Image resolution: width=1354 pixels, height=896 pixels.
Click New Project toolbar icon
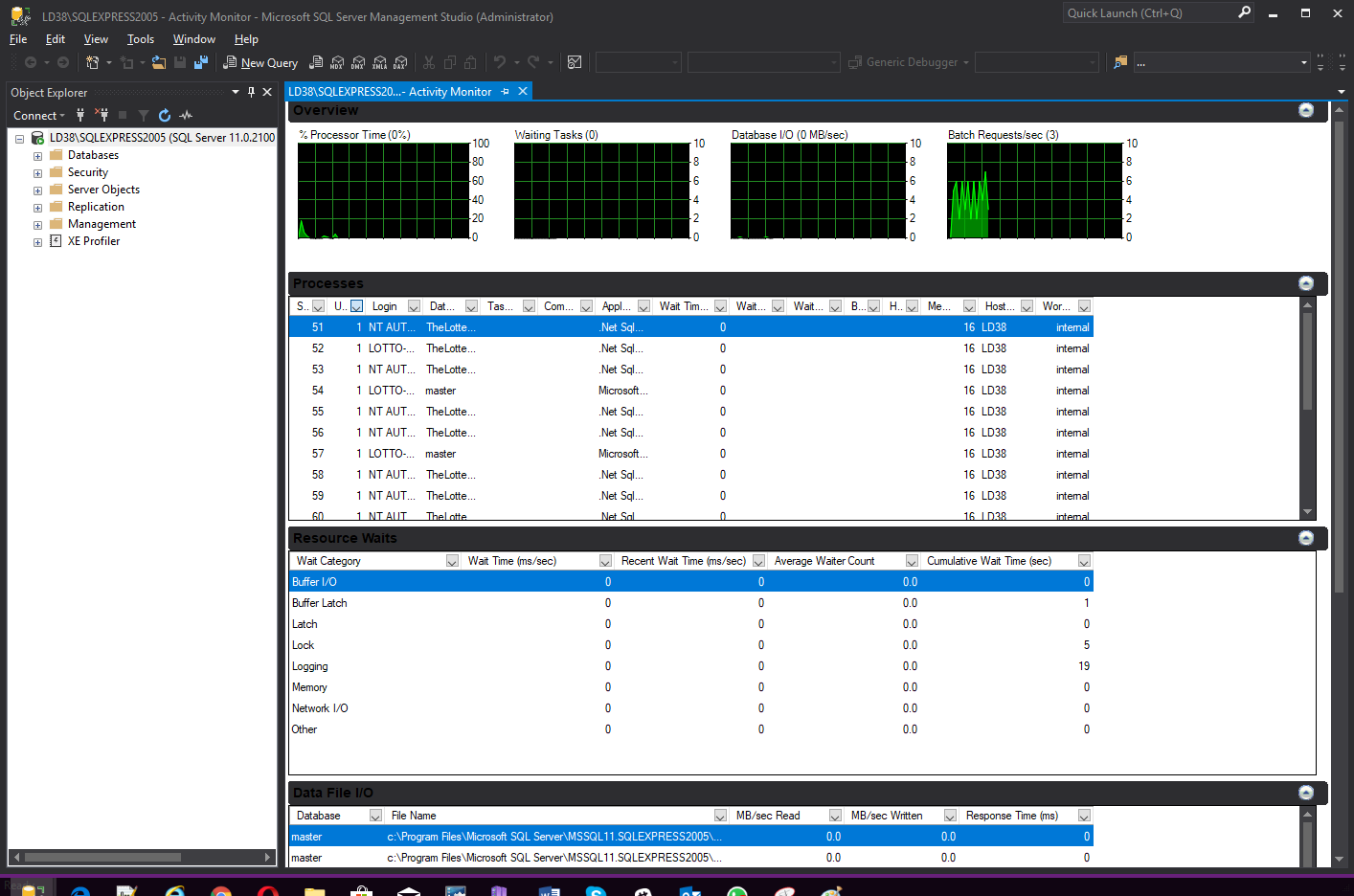[93, 62]
